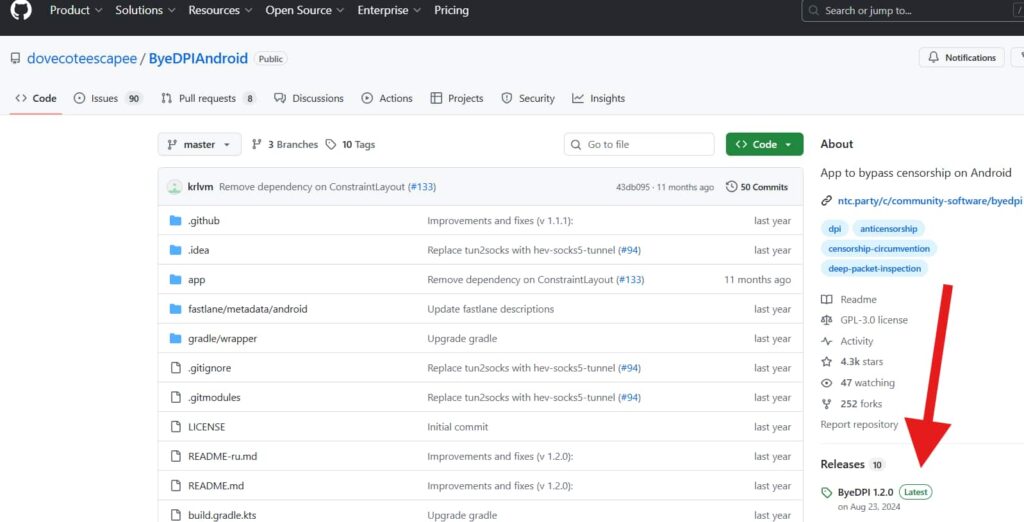Open the Initial commit message link
The image size is (1024, 522).
point(458,427)
